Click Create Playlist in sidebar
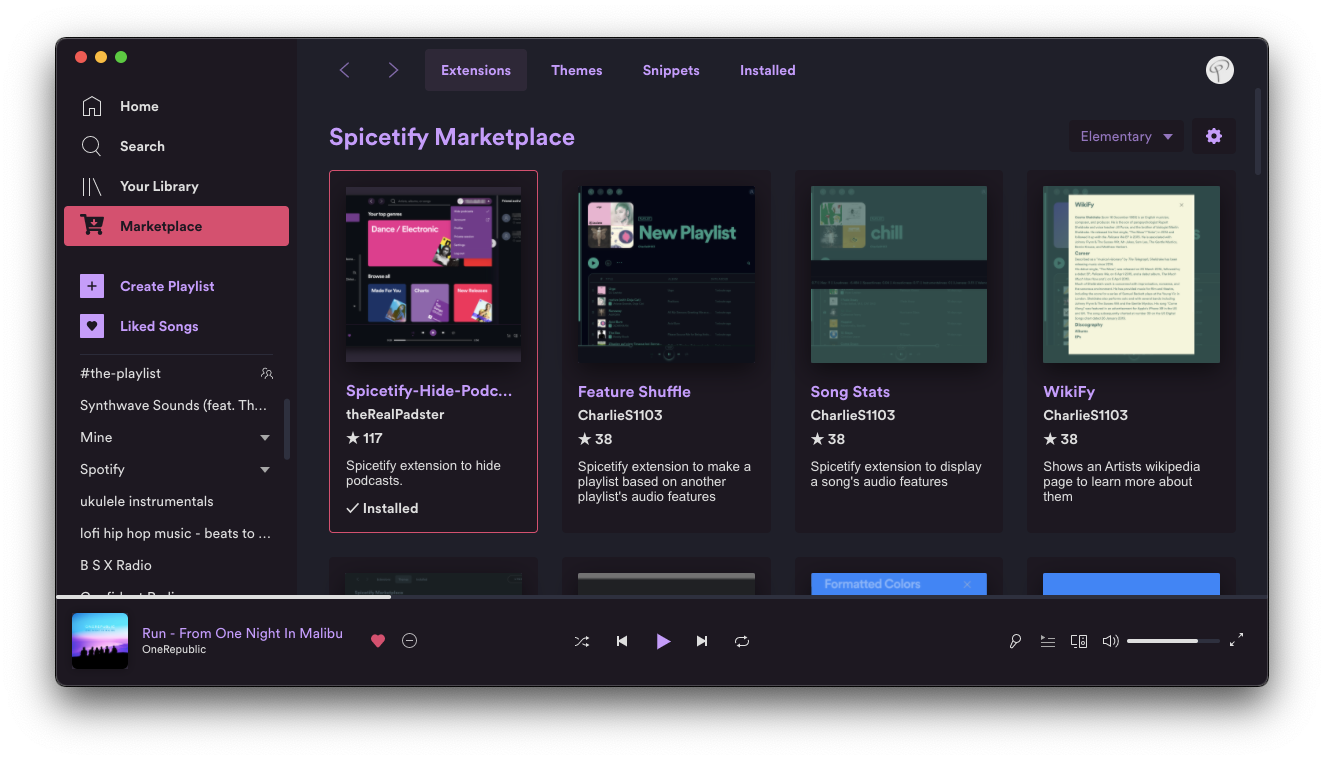 tap(166, 286)
